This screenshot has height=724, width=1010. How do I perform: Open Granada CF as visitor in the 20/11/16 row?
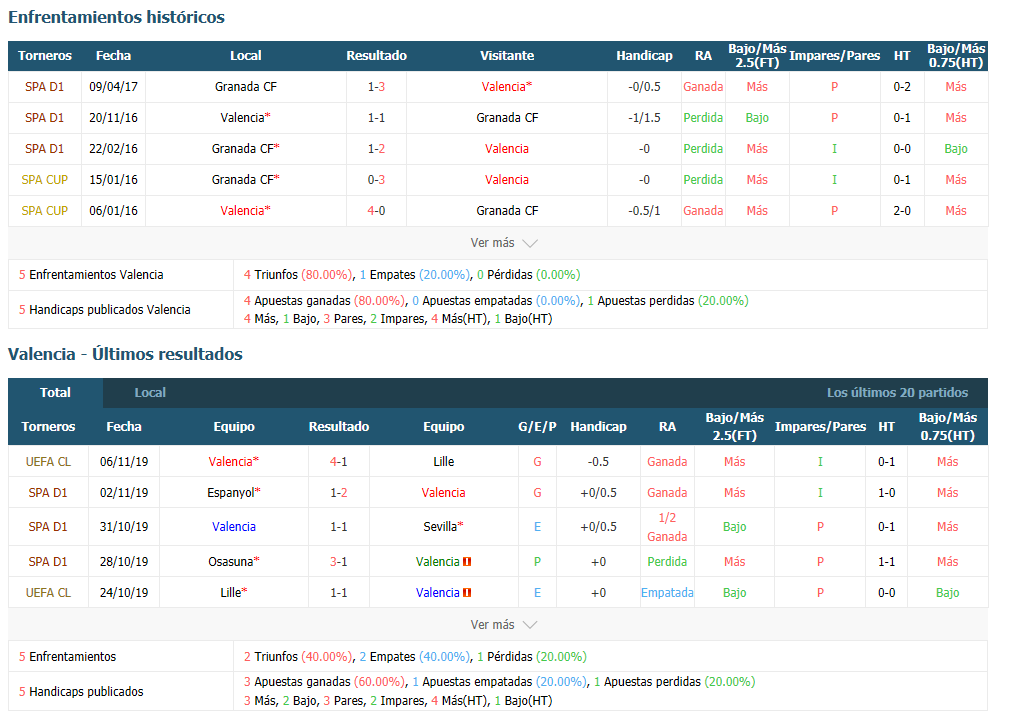coord(507,118)
